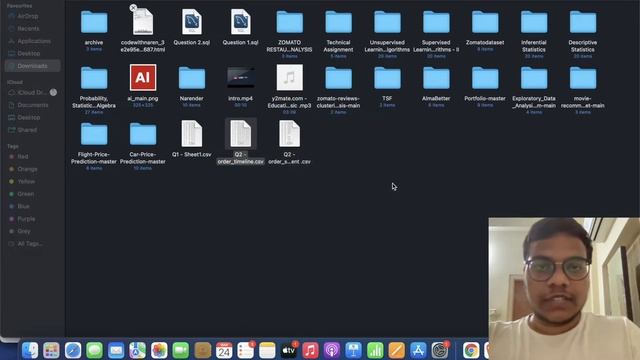The height and width of the screenshot is (360, 640).
Task: Open the Technical Assignment folder
Action: point(338,22)
